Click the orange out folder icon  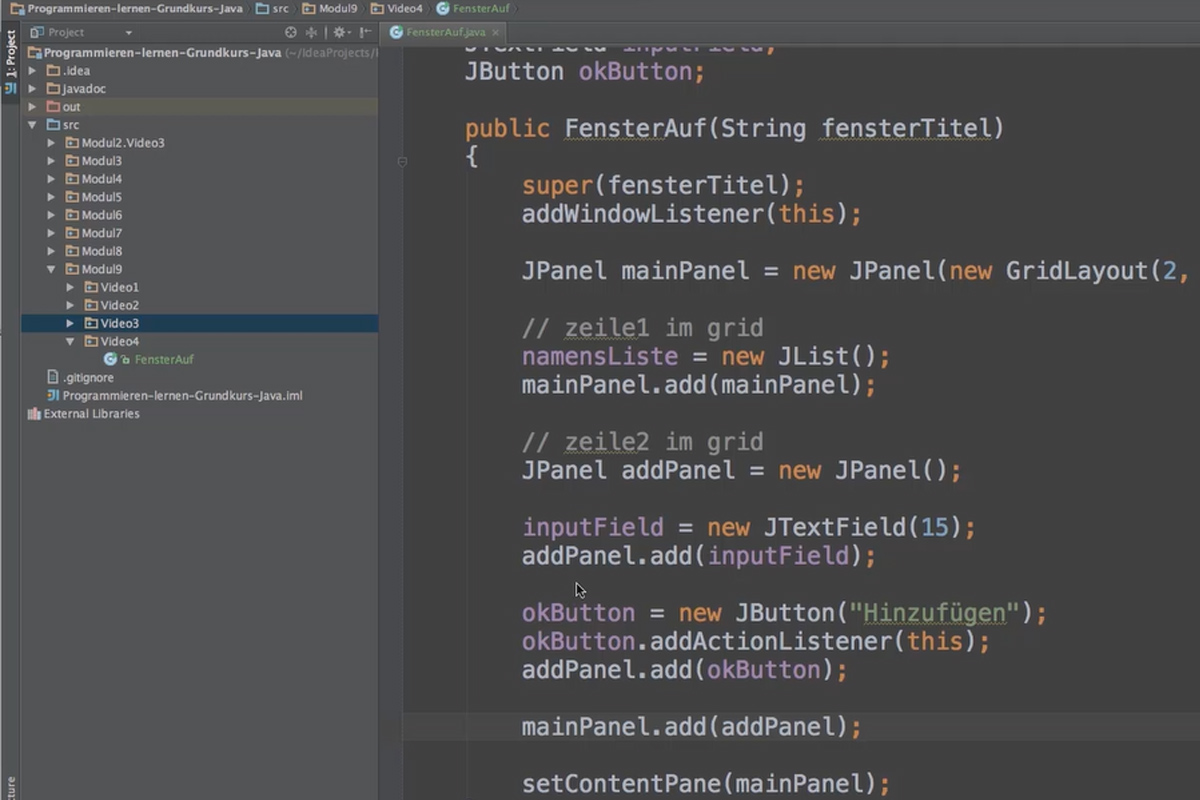coord(53,107)
